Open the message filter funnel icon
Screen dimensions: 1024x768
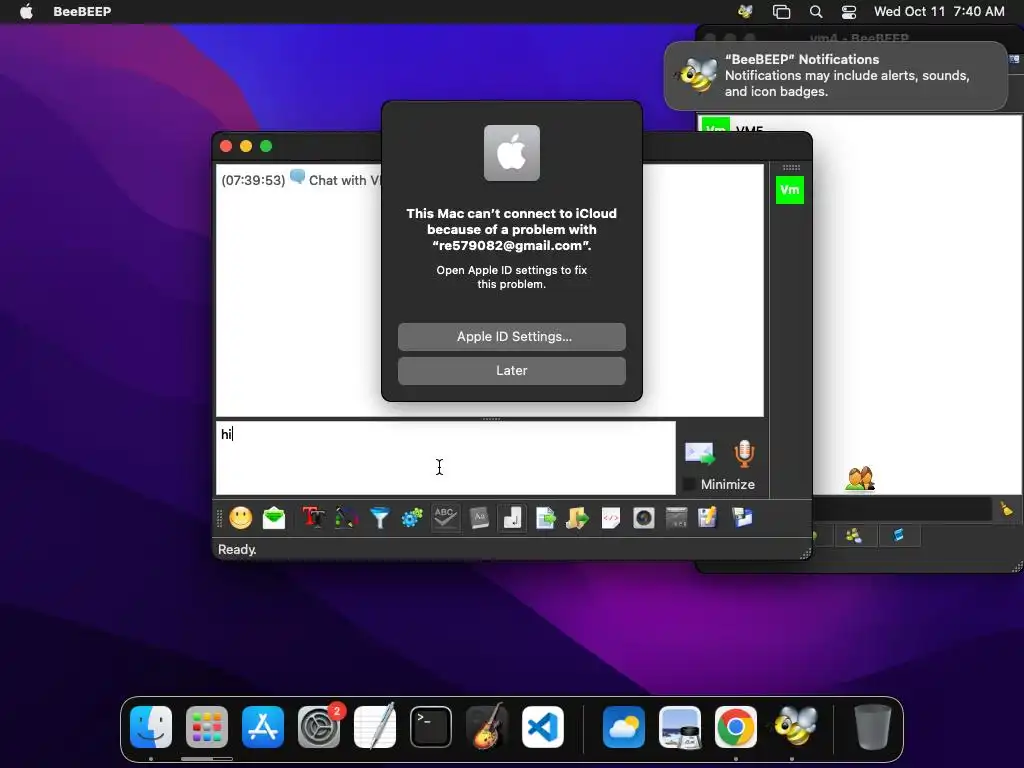point(379,518)
